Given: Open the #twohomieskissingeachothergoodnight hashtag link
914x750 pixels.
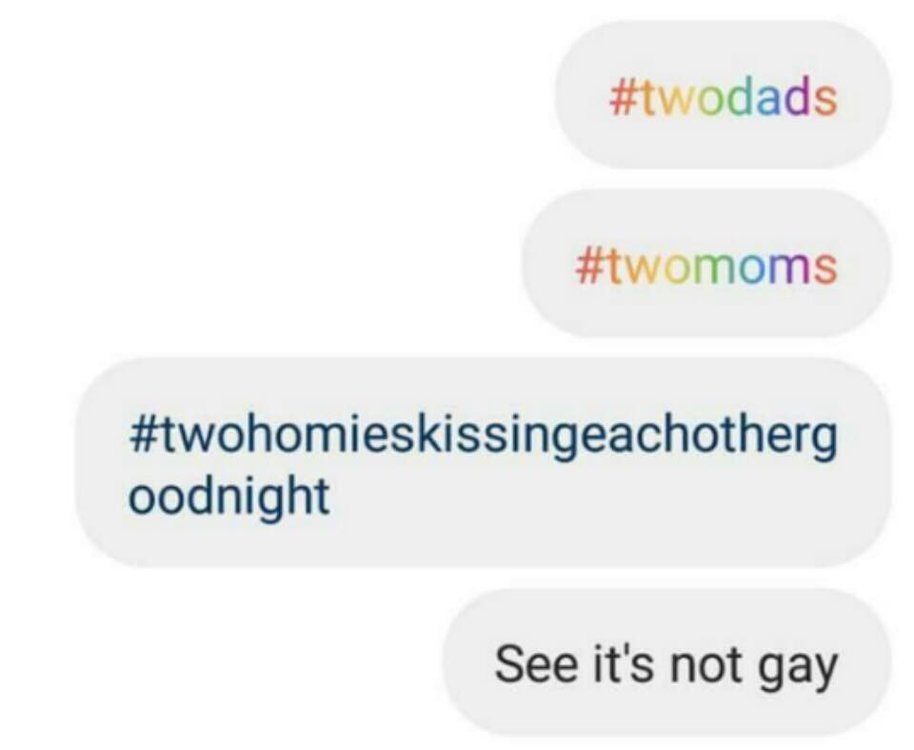Looking at the screenshot, I should click(x=483, y=467).
